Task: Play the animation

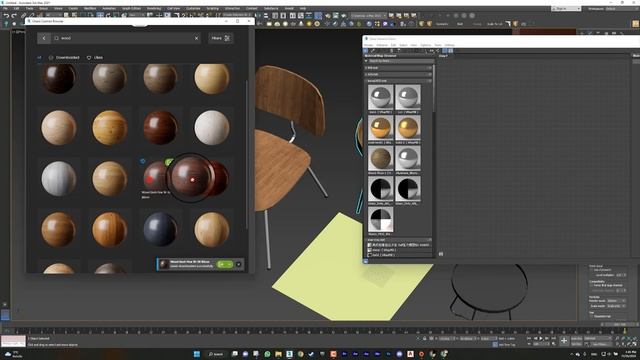Action: (541, 338)
